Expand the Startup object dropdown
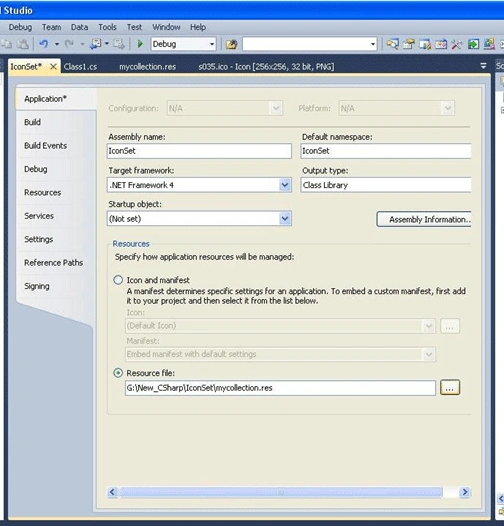 click(x=285, y=219)
